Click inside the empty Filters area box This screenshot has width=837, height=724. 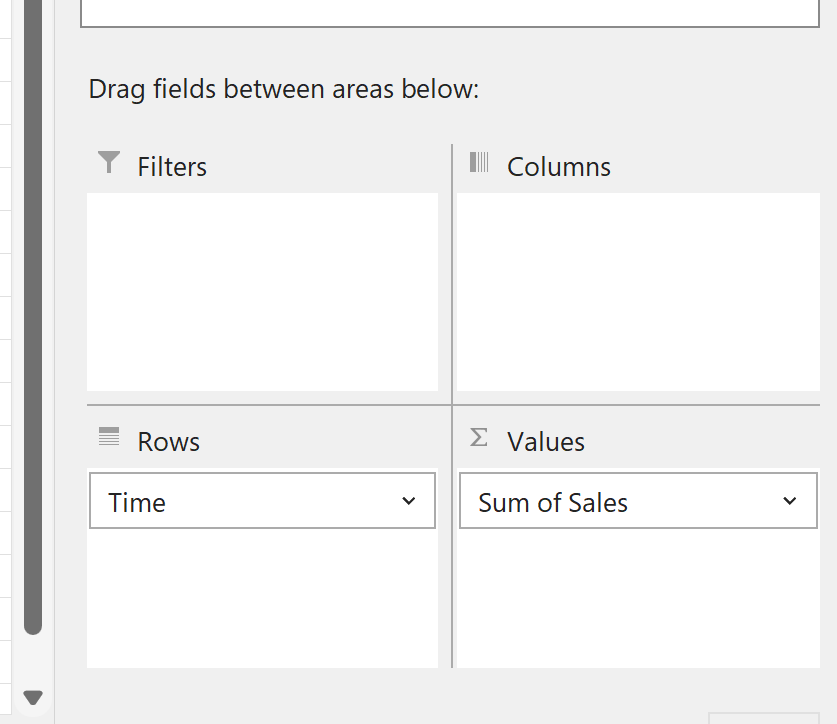pyautogui.click(x=262, y=292)
